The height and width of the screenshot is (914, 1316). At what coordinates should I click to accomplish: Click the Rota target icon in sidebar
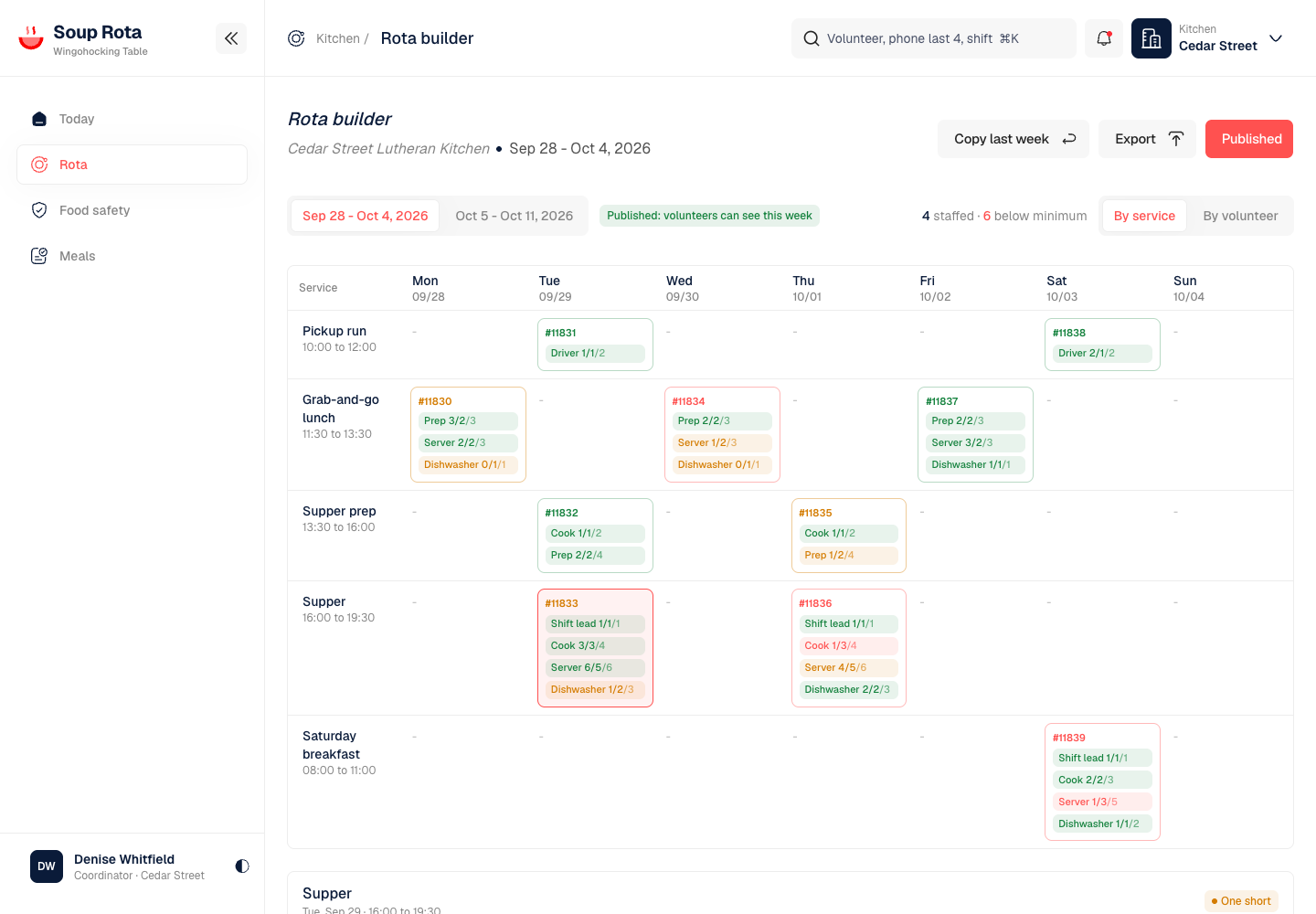coord(39,165)
